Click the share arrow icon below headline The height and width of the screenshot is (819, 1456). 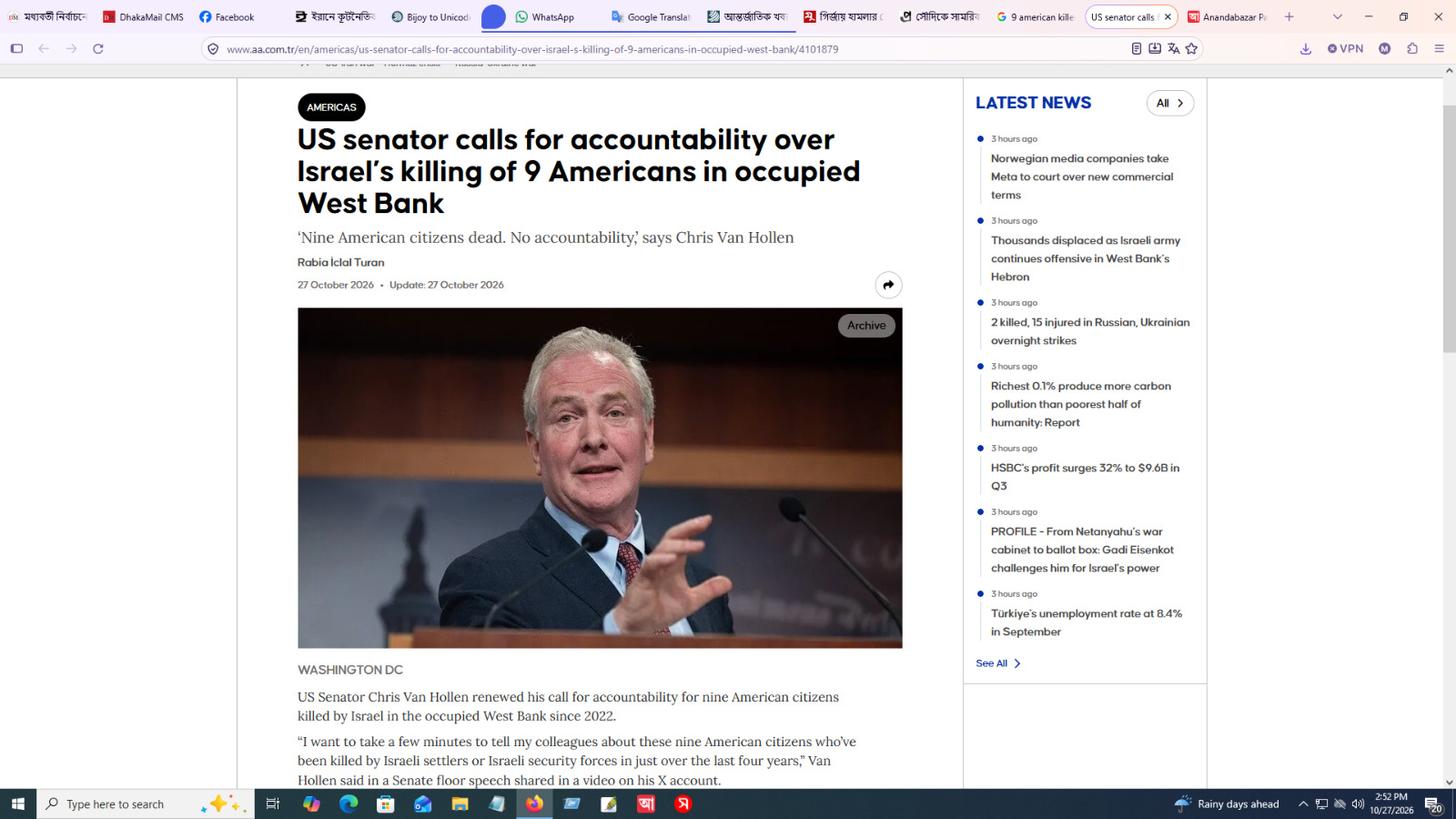pyautogui.click(x=888, y=285)
